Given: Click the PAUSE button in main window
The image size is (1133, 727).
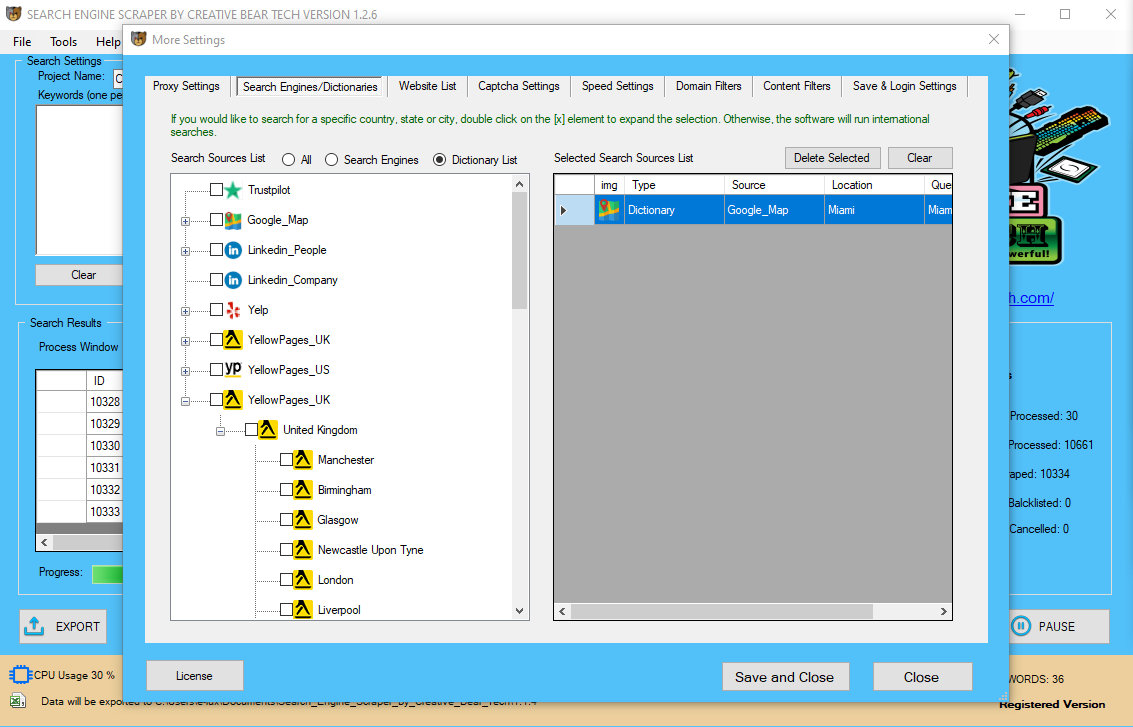Looking at the screenshot, I should pos(1057,627).
